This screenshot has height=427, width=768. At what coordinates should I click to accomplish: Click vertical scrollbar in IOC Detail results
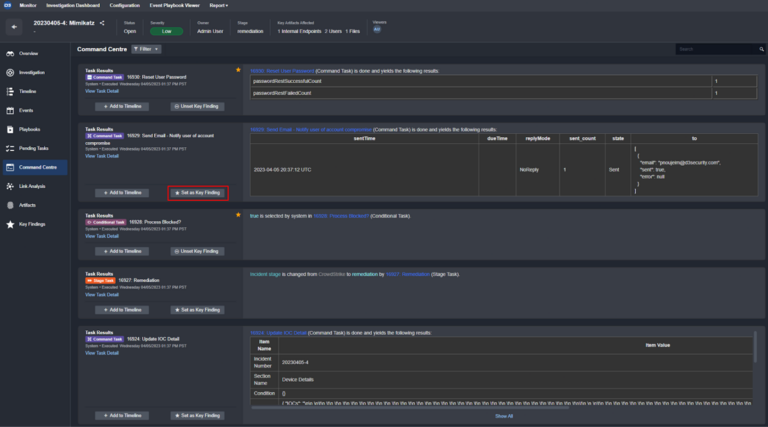755,348
